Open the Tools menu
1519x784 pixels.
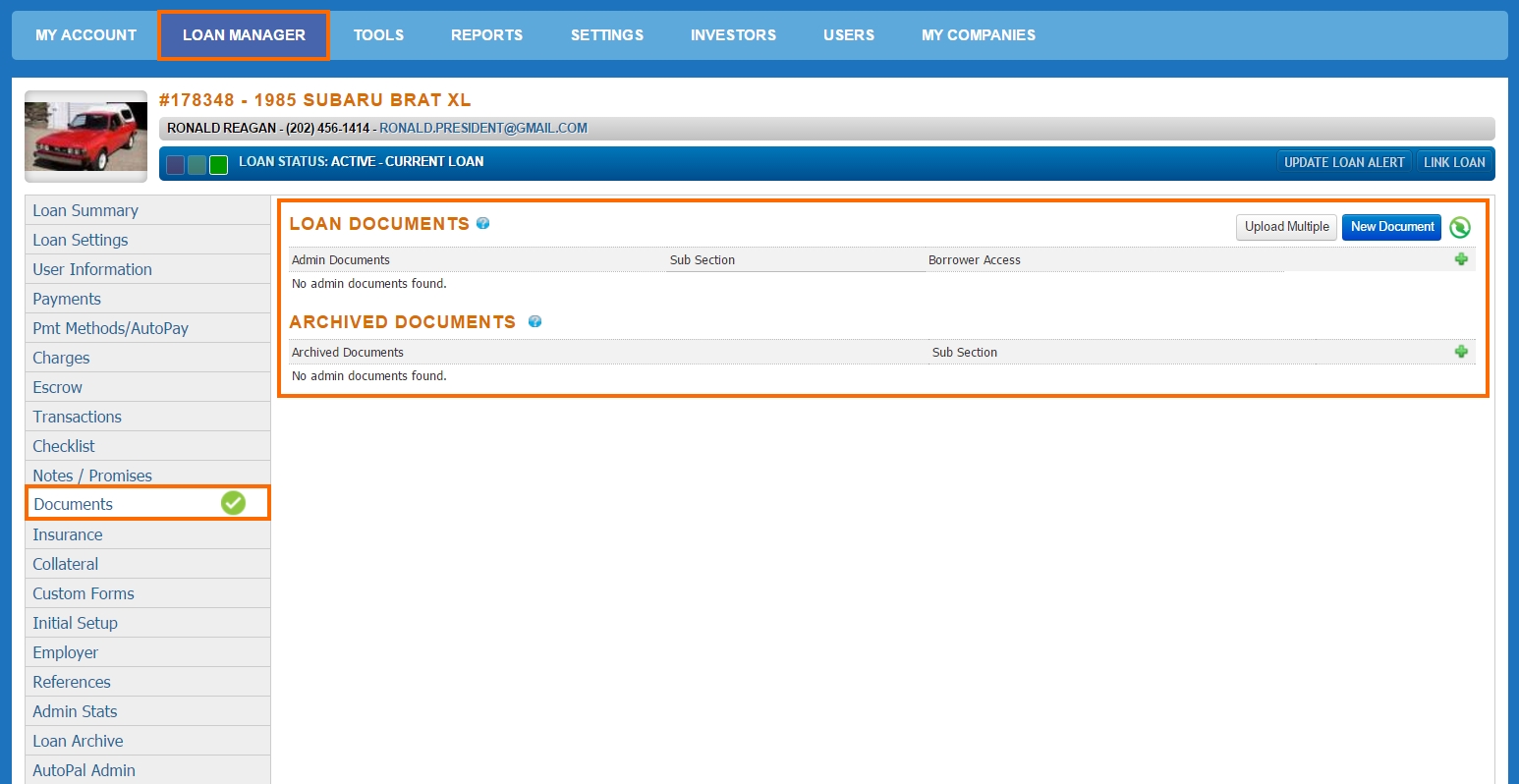(x=378, y=35)
